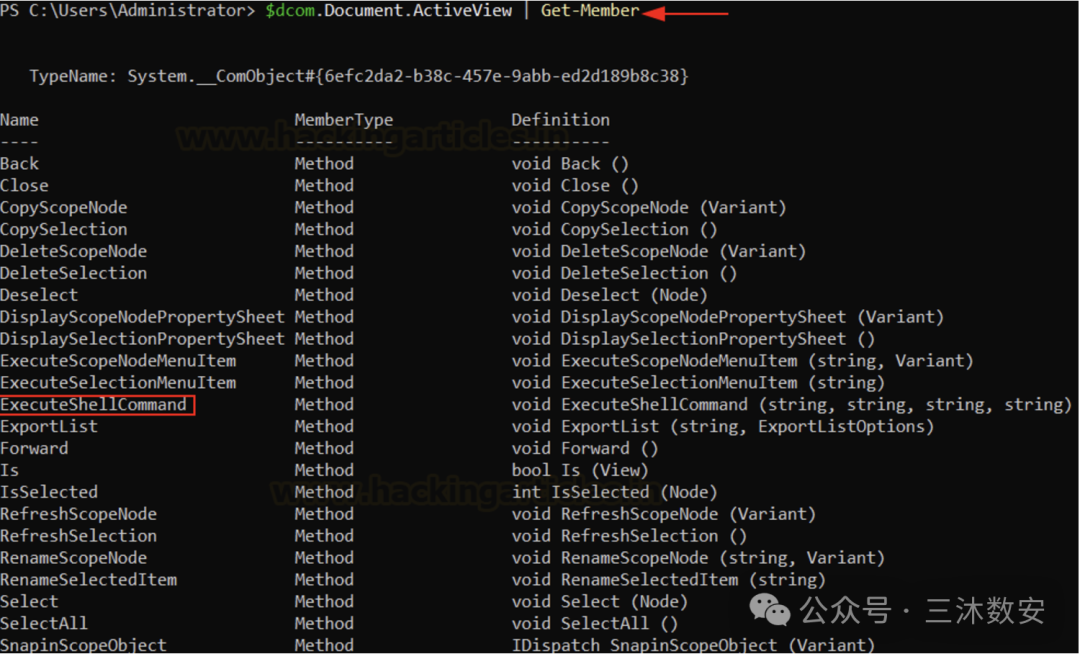Click Method in the ExecuteShellCommand row
Image resolution: width=1080 pixels, height=654 pixels.
(x=324, y=405)
